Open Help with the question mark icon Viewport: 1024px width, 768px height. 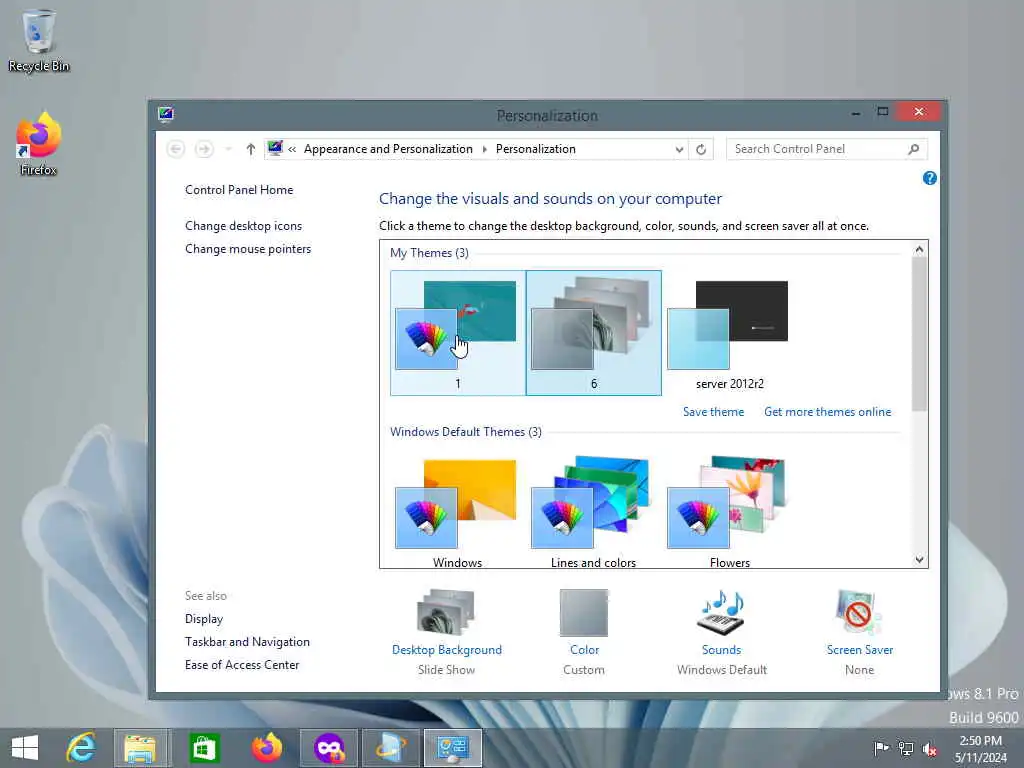tap(929, 178)
